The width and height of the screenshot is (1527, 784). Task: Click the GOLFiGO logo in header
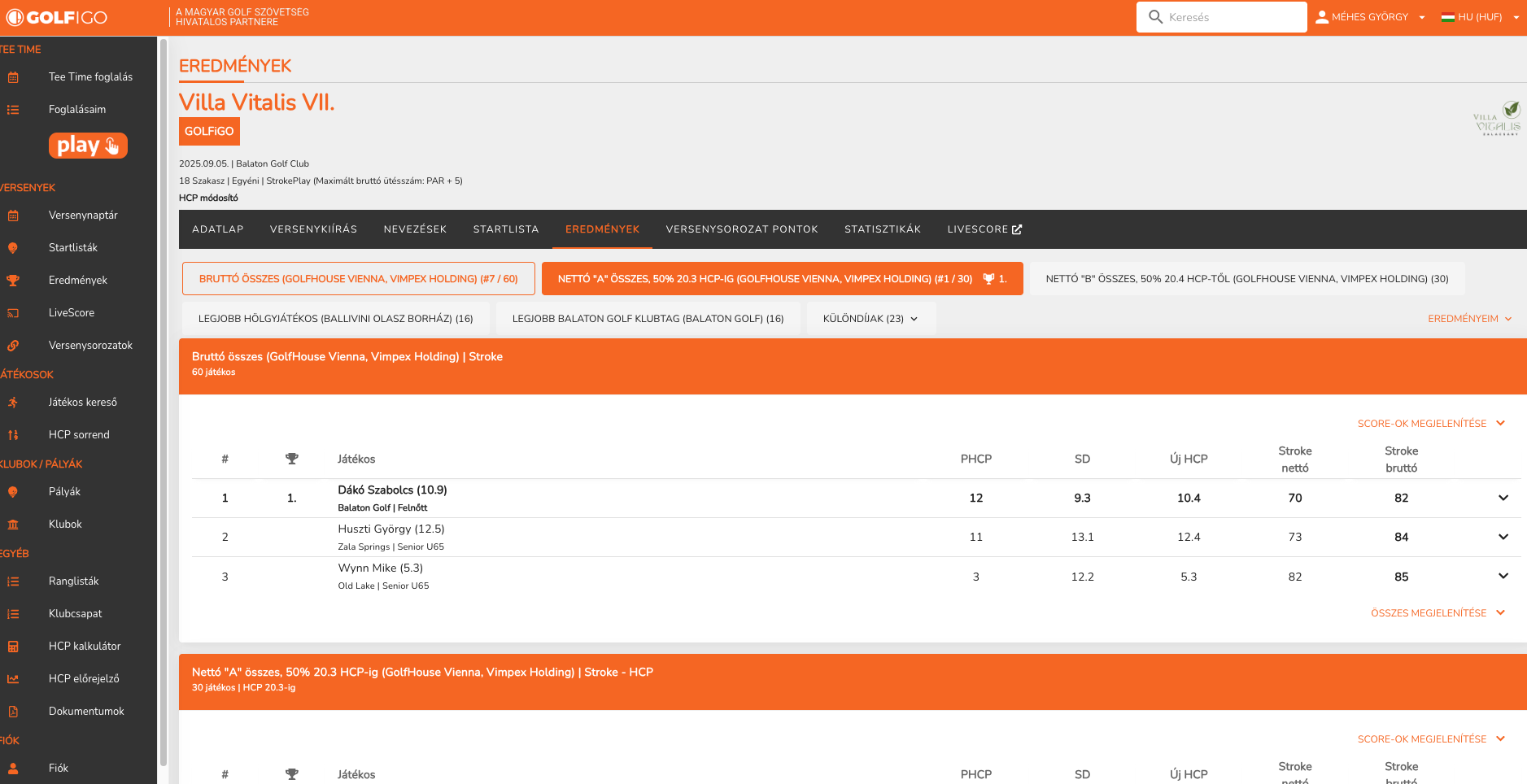pyautogui.click(x=57, y=17)
